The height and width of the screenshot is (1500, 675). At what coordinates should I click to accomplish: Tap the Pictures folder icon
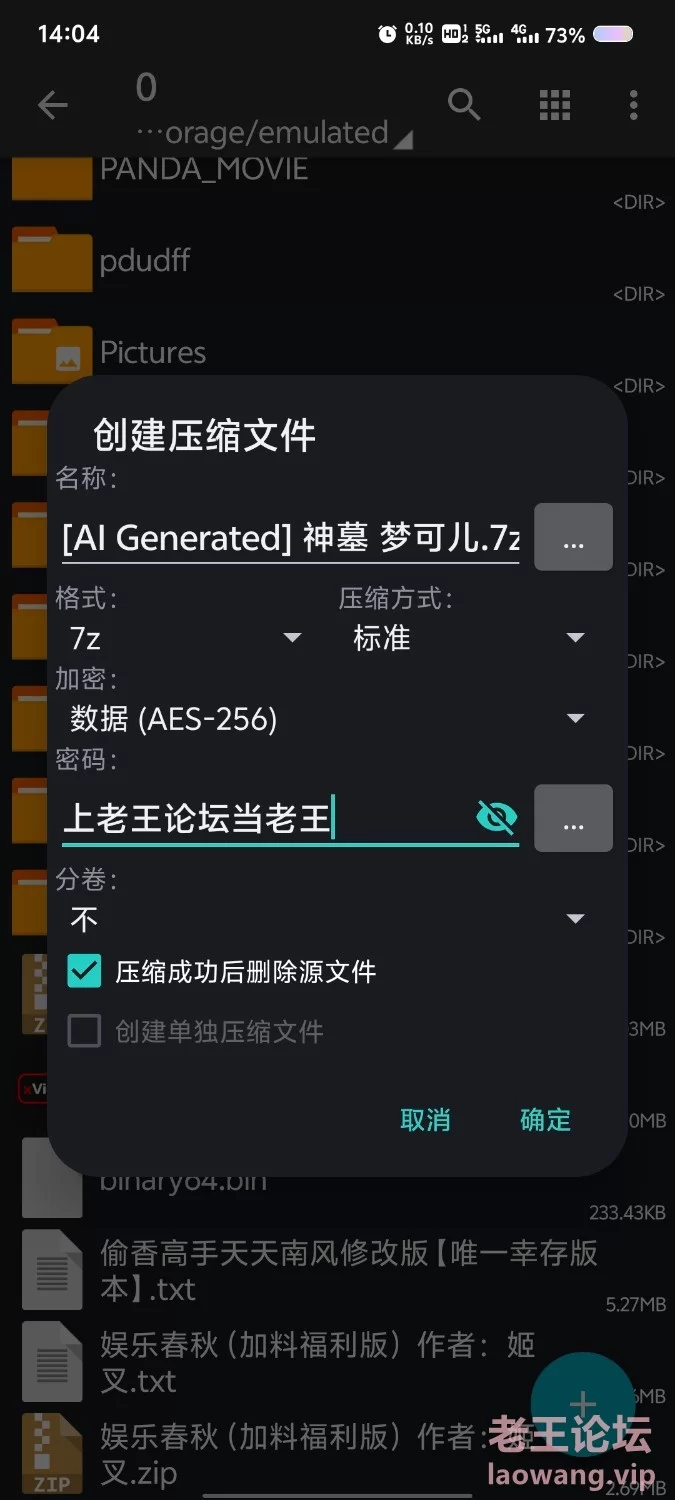(52, 352)
